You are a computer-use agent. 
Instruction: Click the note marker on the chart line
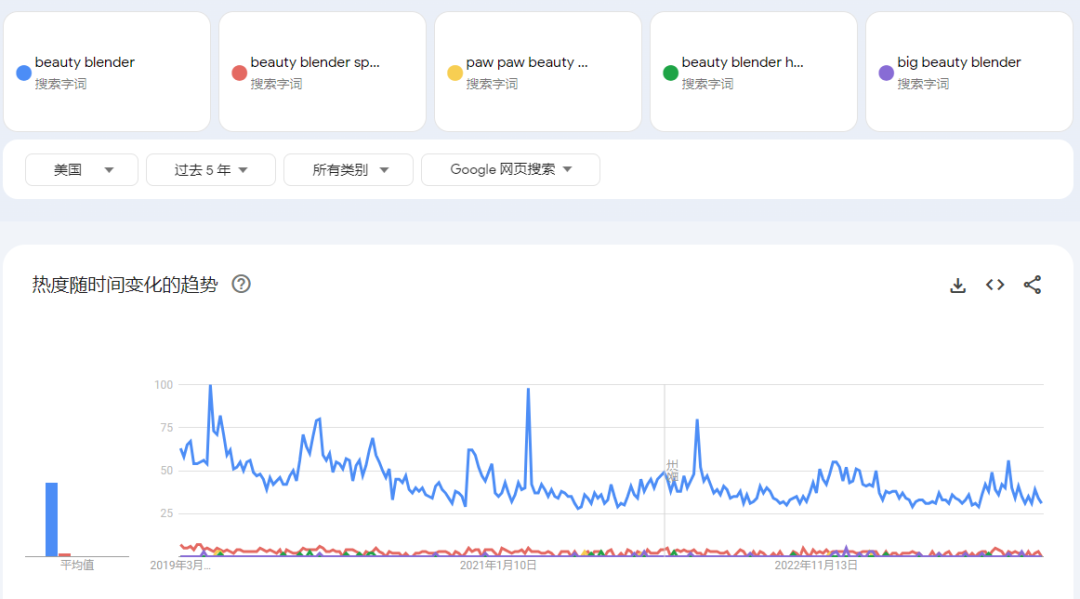pyautogui.click(x=672, y=471)
